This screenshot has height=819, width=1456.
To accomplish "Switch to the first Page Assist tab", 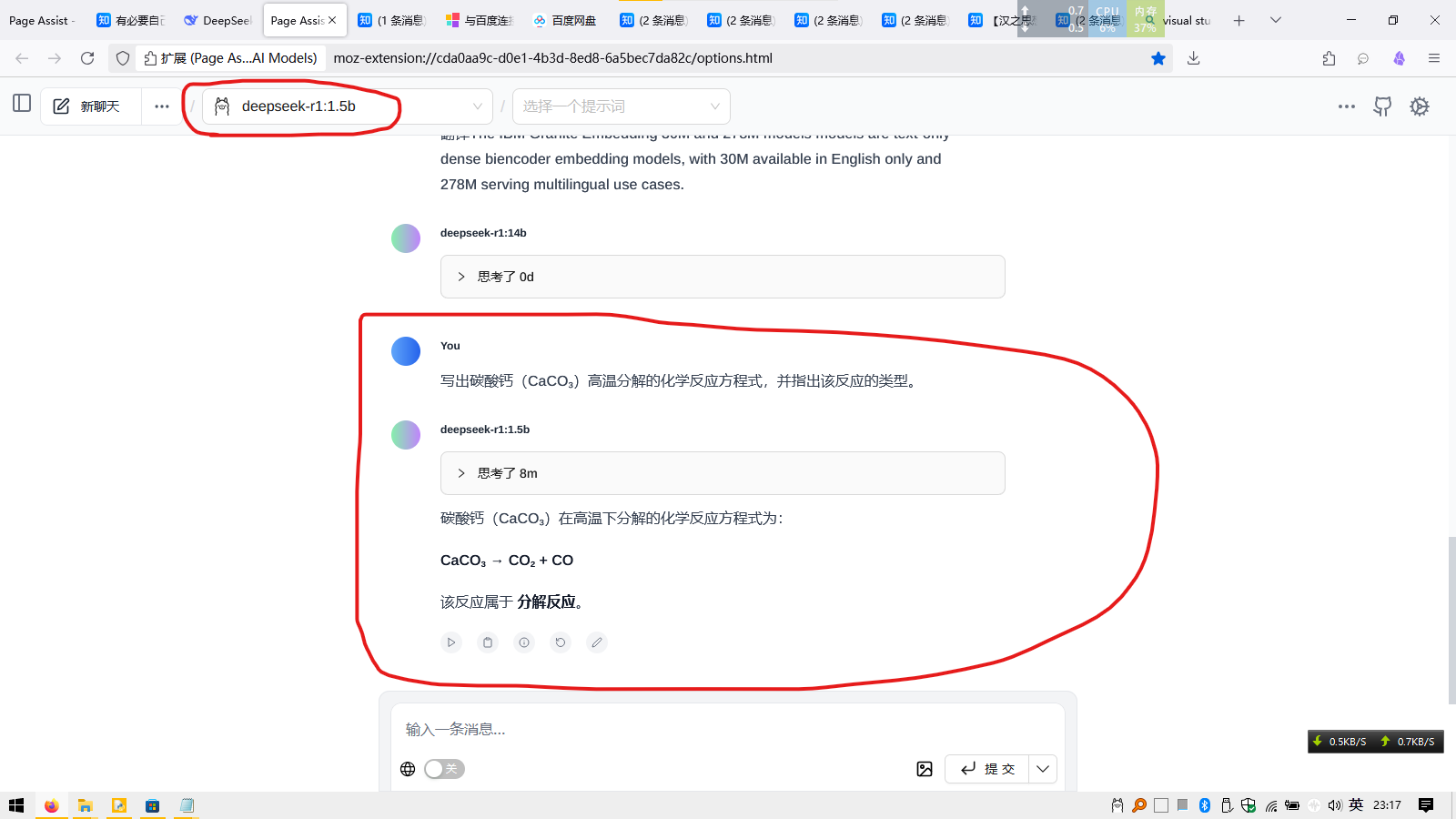I will 42,20.
